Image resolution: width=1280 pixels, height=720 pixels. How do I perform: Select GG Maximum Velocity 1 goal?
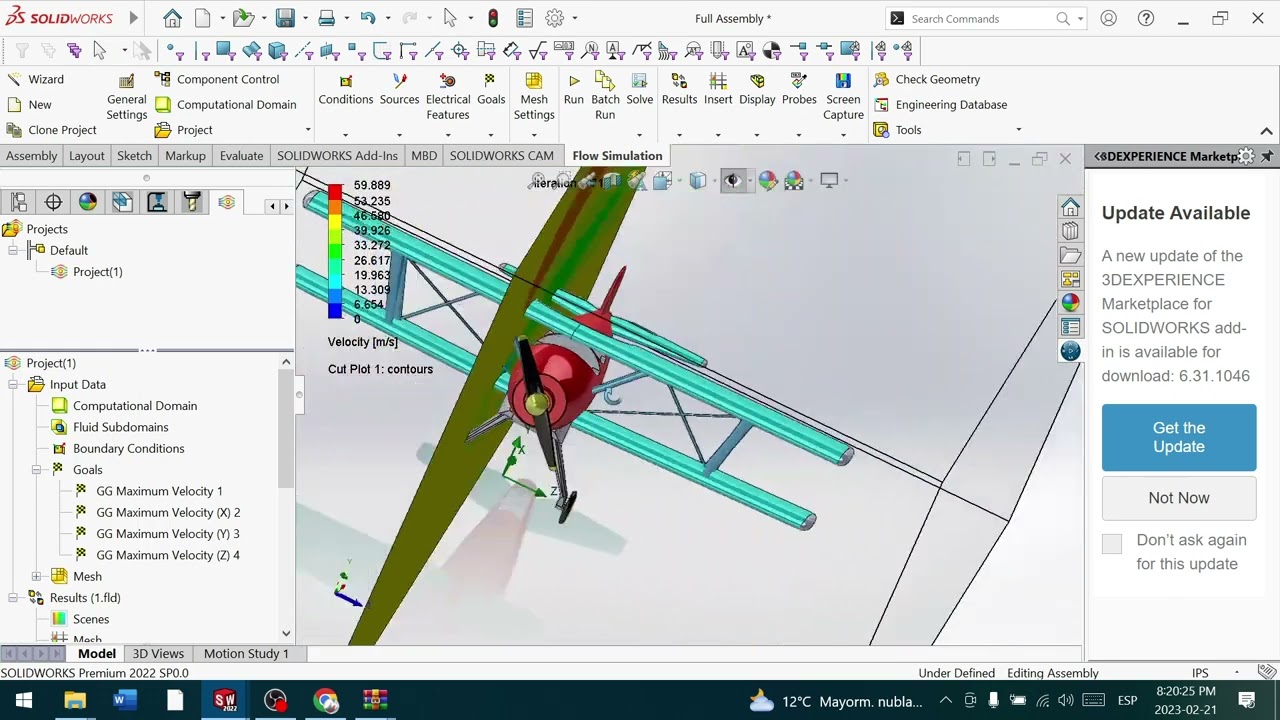coord(159,491)
